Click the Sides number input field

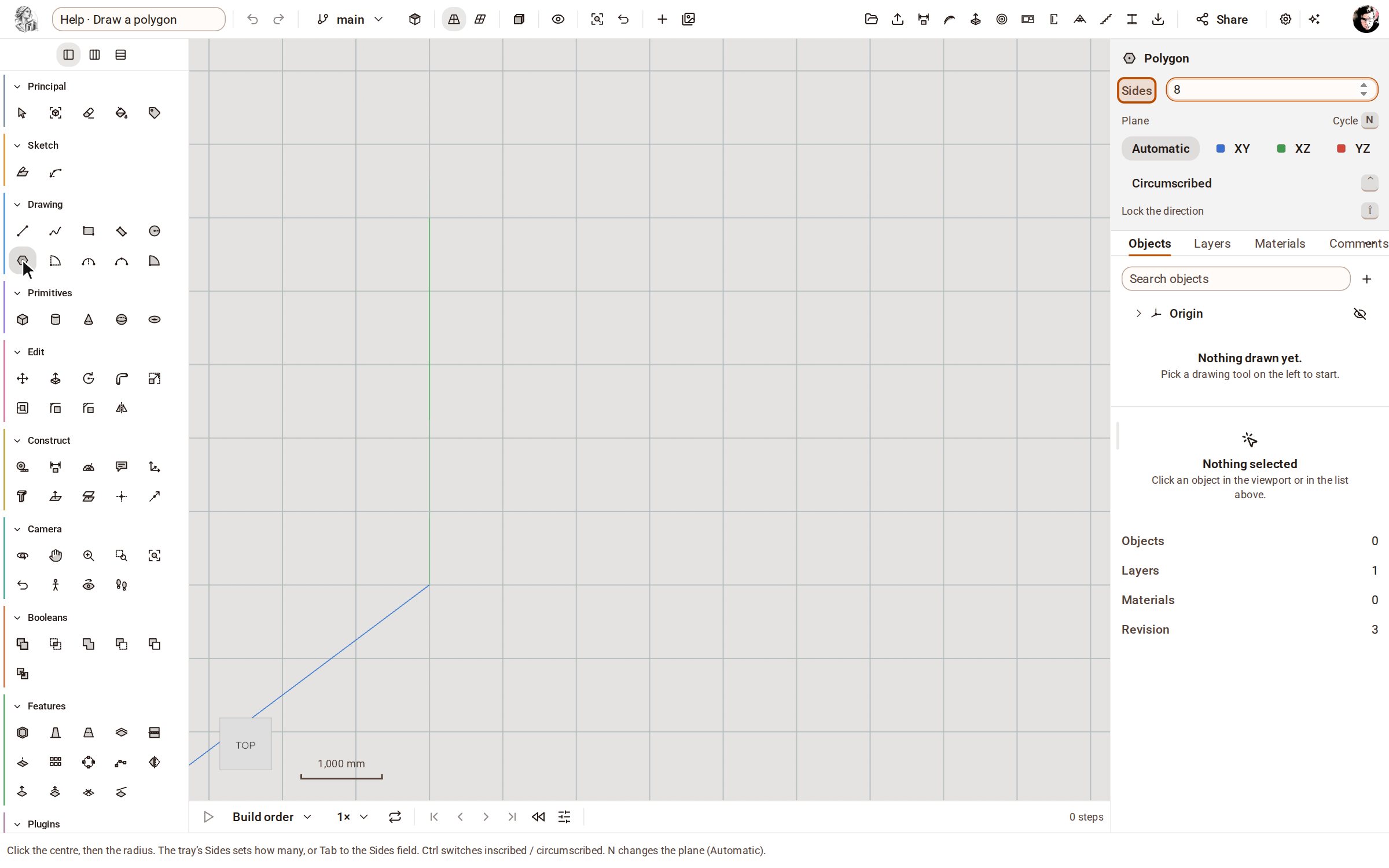(1272, 90)
